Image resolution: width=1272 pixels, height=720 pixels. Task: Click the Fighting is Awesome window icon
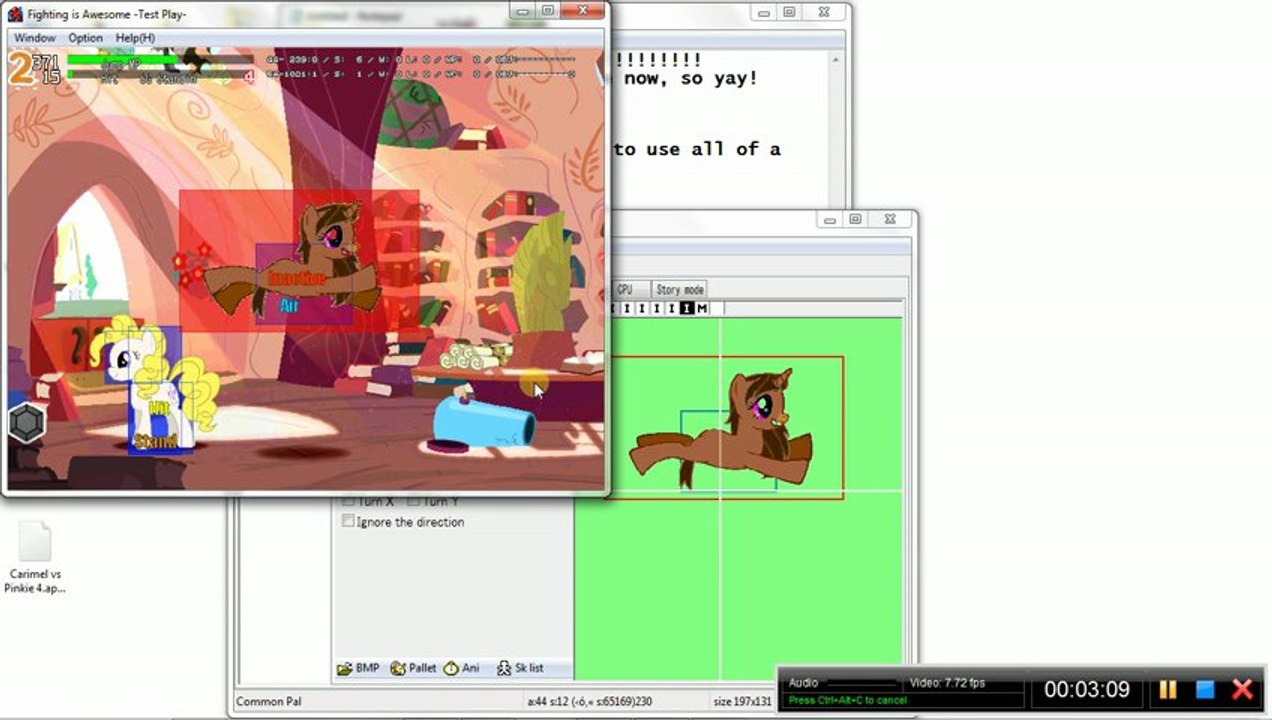point(15,13)
